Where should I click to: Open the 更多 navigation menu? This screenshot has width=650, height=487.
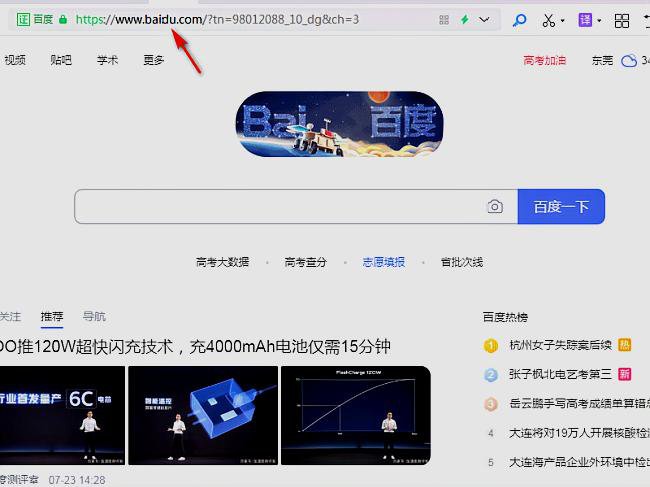(154, 60)
